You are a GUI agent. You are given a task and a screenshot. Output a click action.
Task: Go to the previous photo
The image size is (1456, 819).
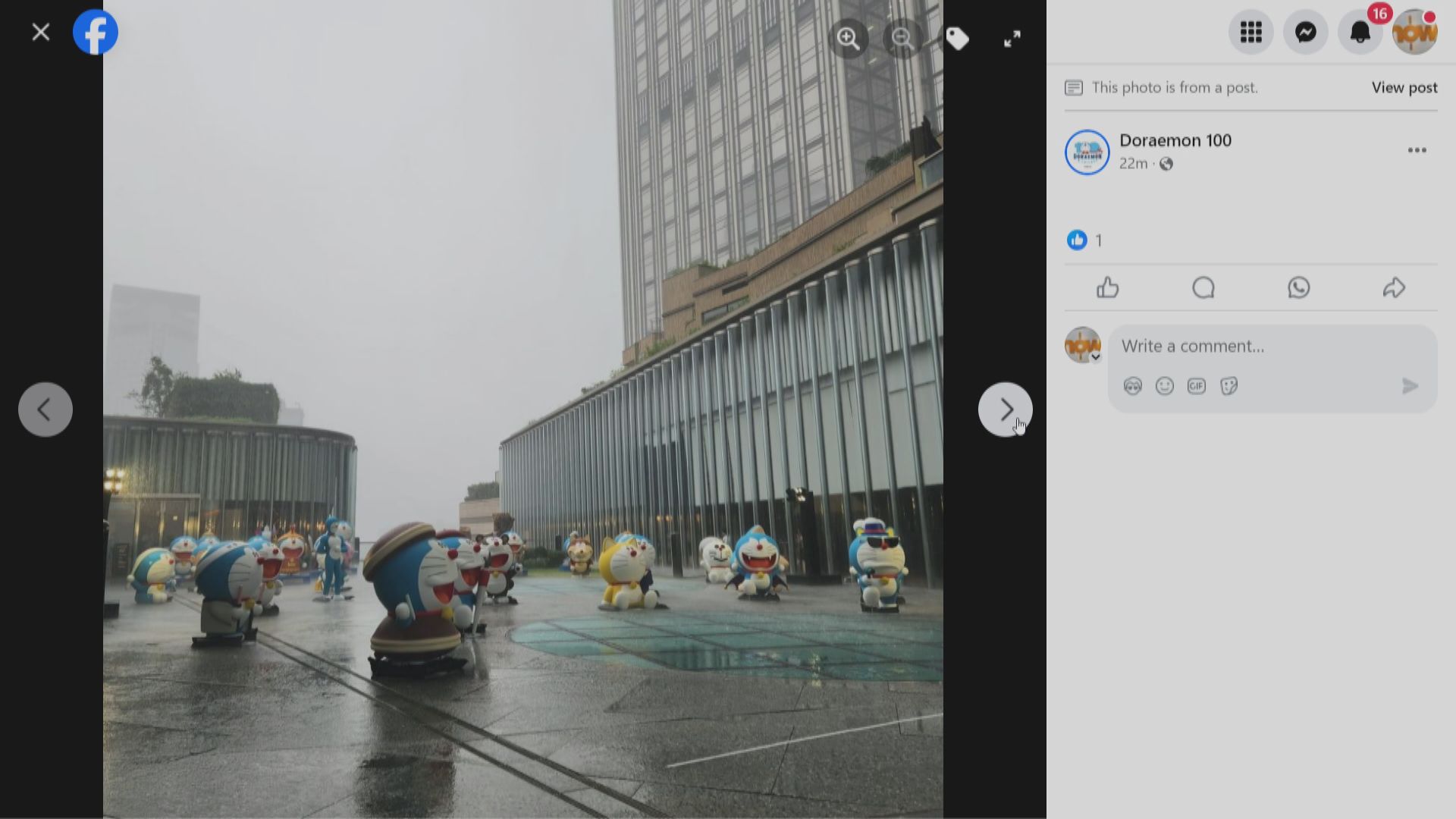tap(45, 409)
